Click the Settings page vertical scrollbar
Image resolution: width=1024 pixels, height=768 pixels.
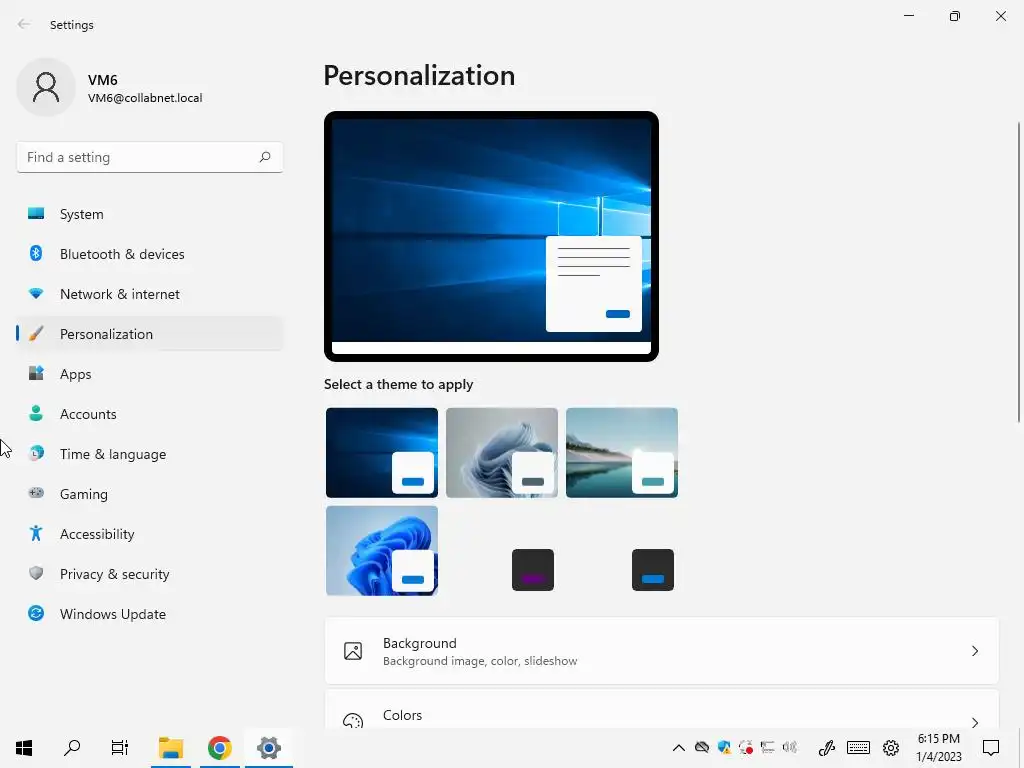tap(1018, 272)
